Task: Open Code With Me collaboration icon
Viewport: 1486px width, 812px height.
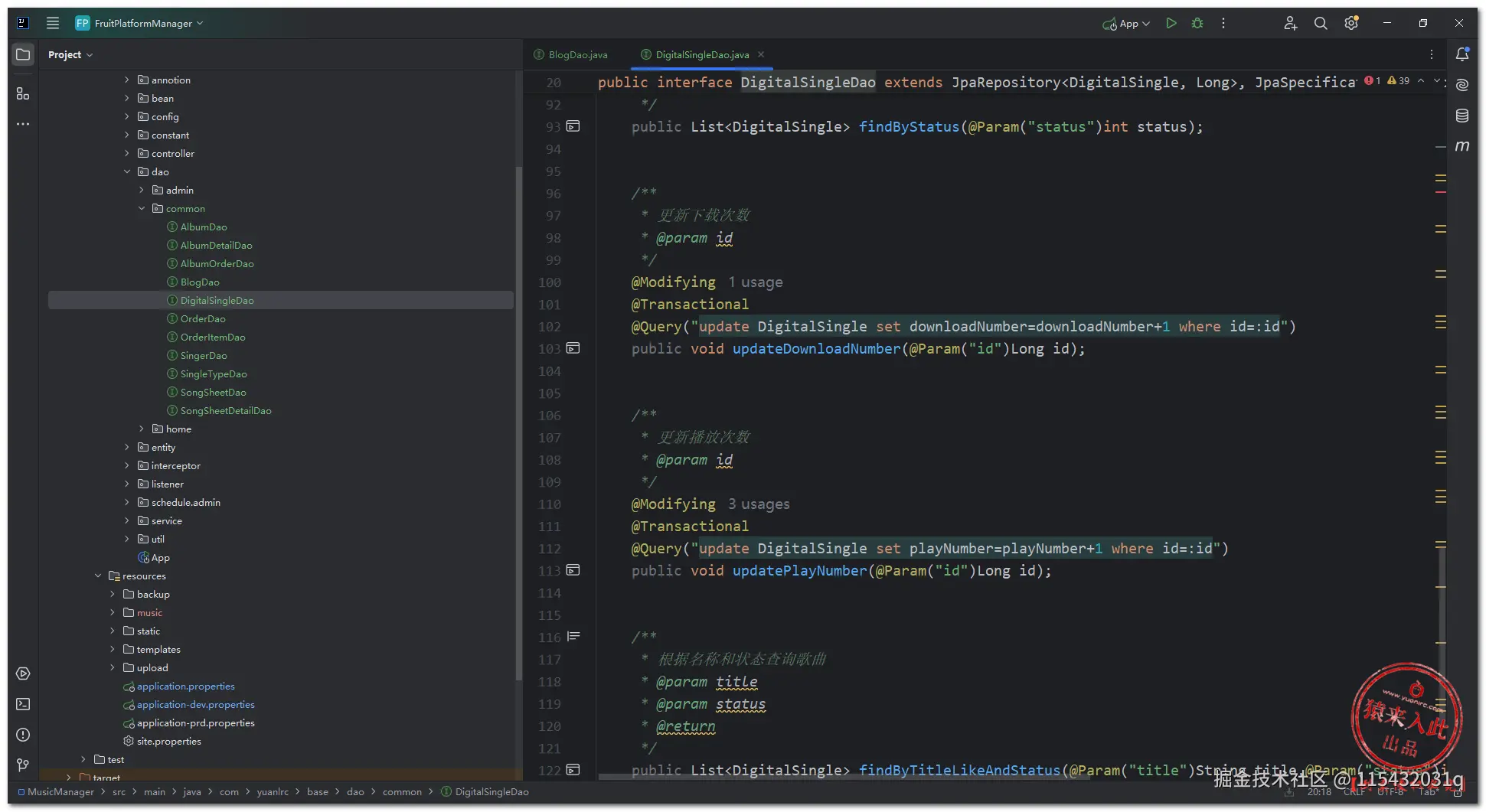Action: (1290, 23)
